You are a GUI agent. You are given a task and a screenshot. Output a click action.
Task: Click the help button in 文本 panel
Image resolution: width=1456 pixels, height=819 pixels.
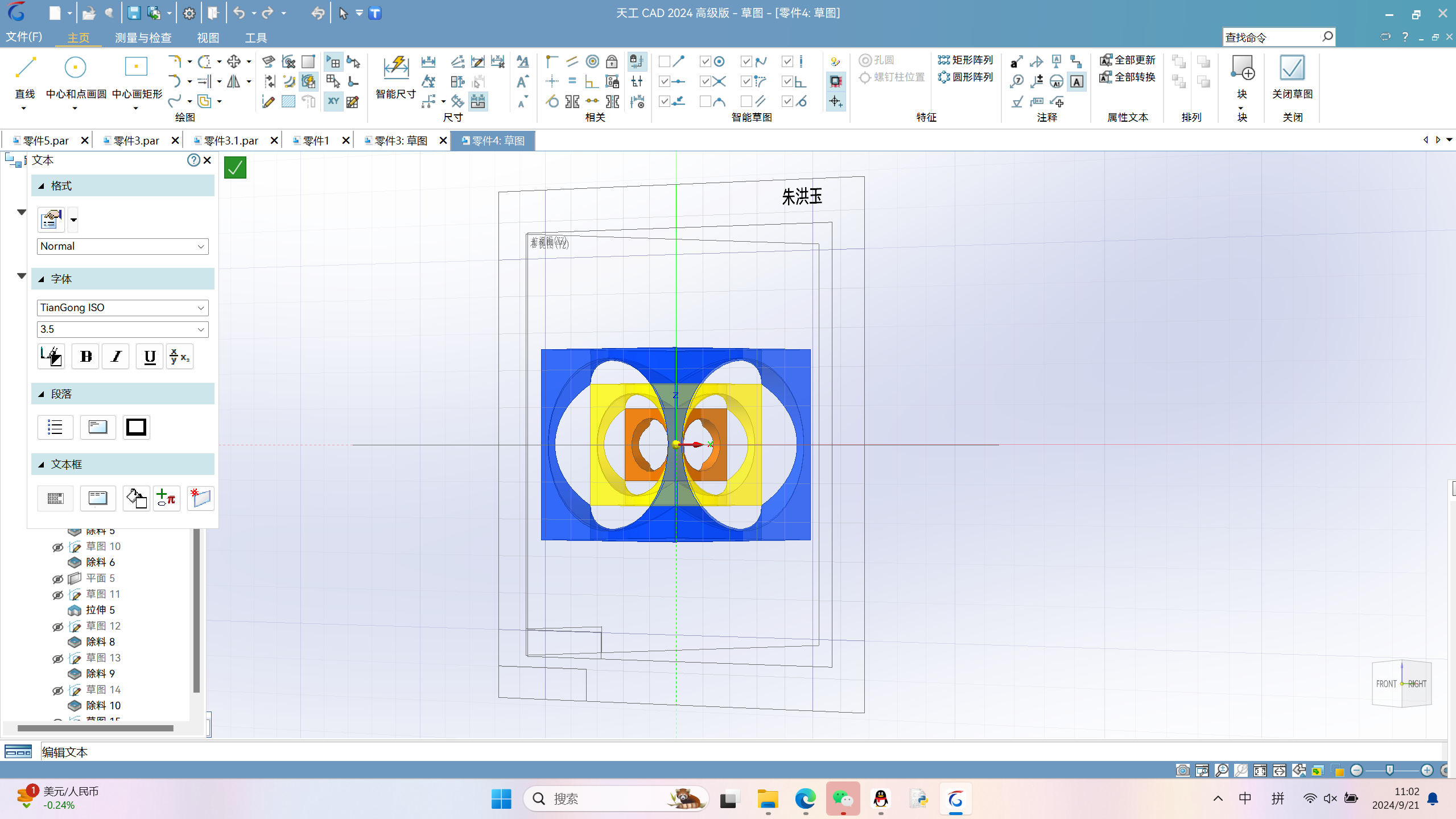point(193,160)
